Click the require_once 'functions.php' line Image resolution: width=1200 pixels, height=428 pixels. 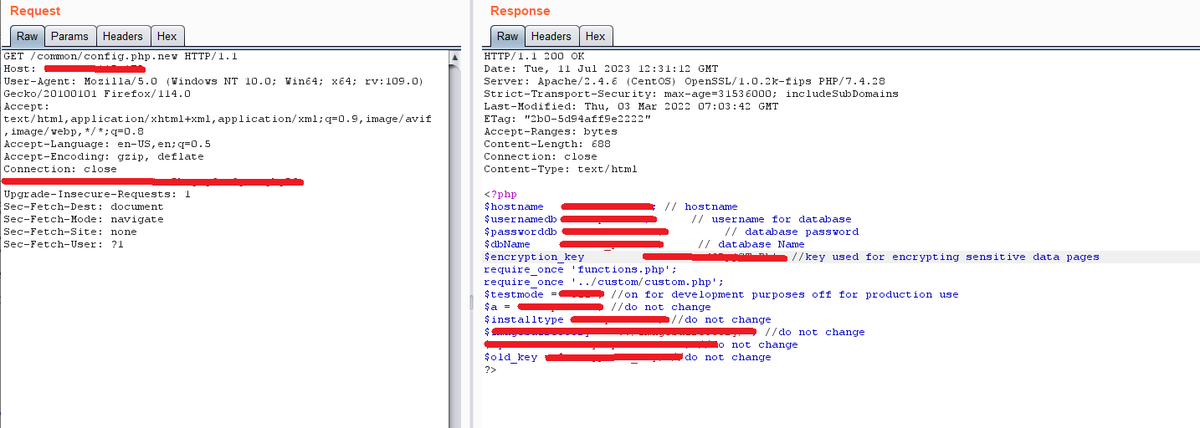[580, 269]
